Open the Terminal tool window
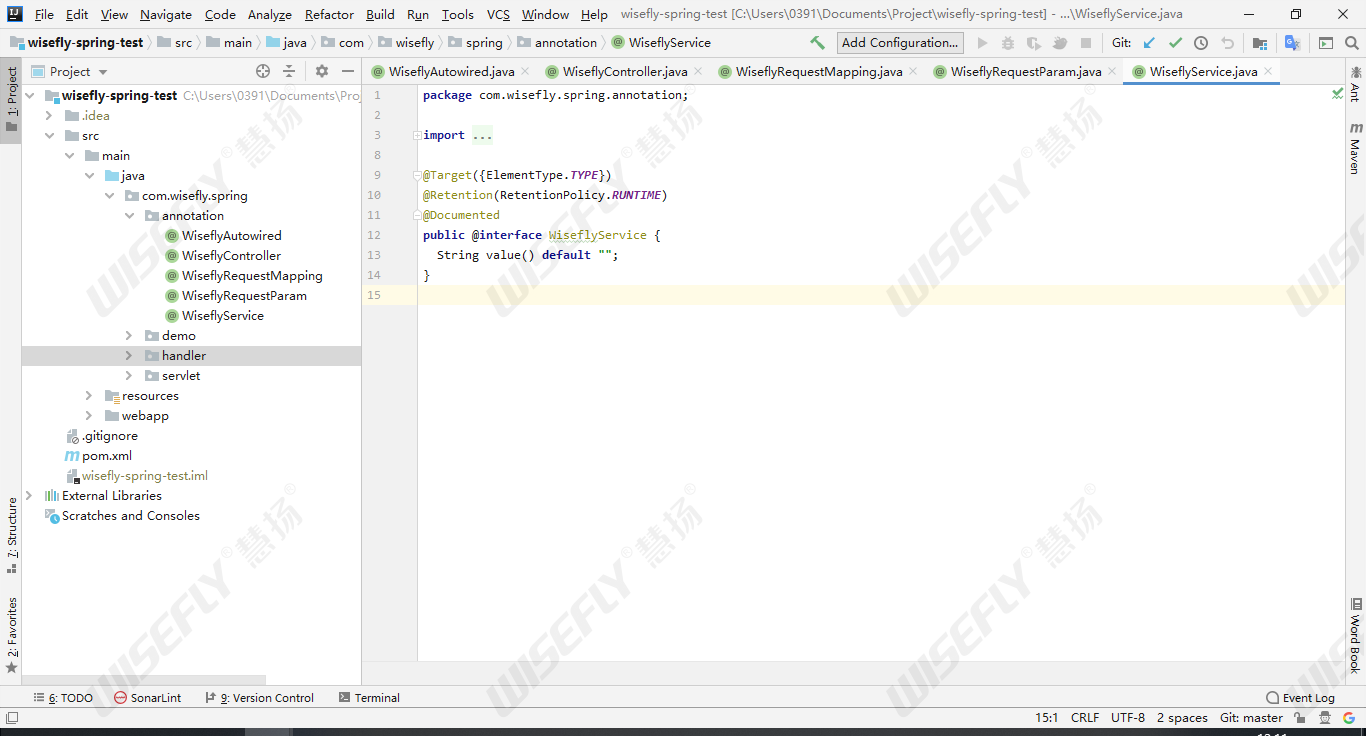 click(x=369, y=698)
